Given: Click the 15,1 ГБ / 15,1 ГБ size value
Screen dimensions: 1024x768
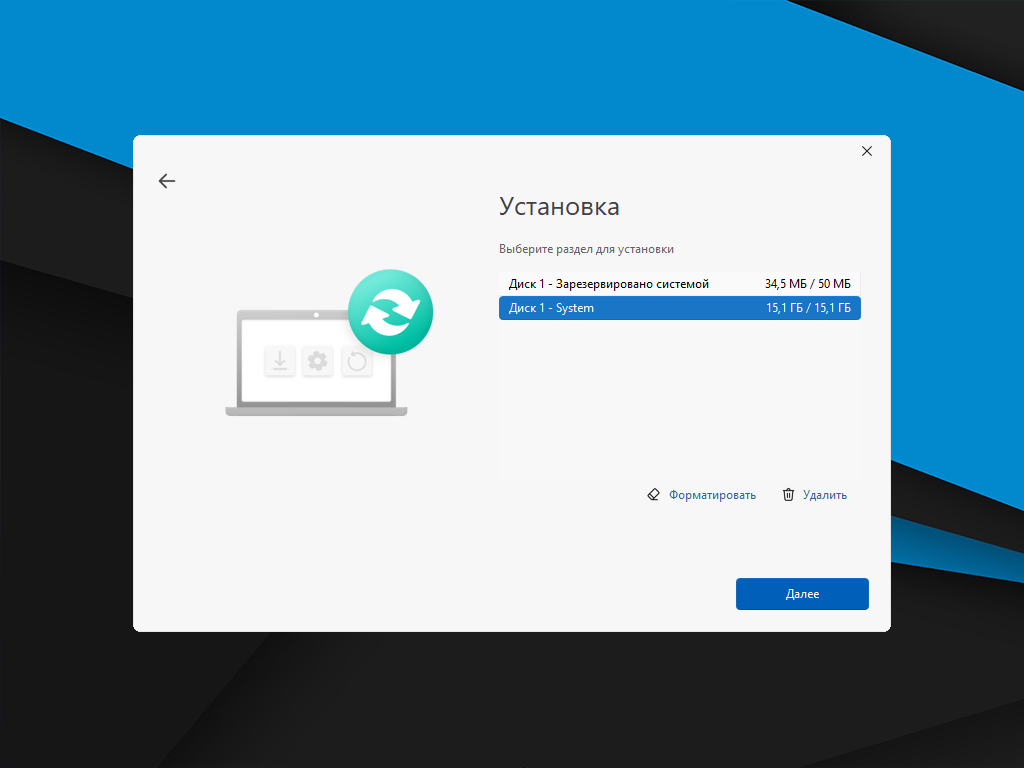Looking at the screenshot, I should pyautogui.click(x=808, y=308).
